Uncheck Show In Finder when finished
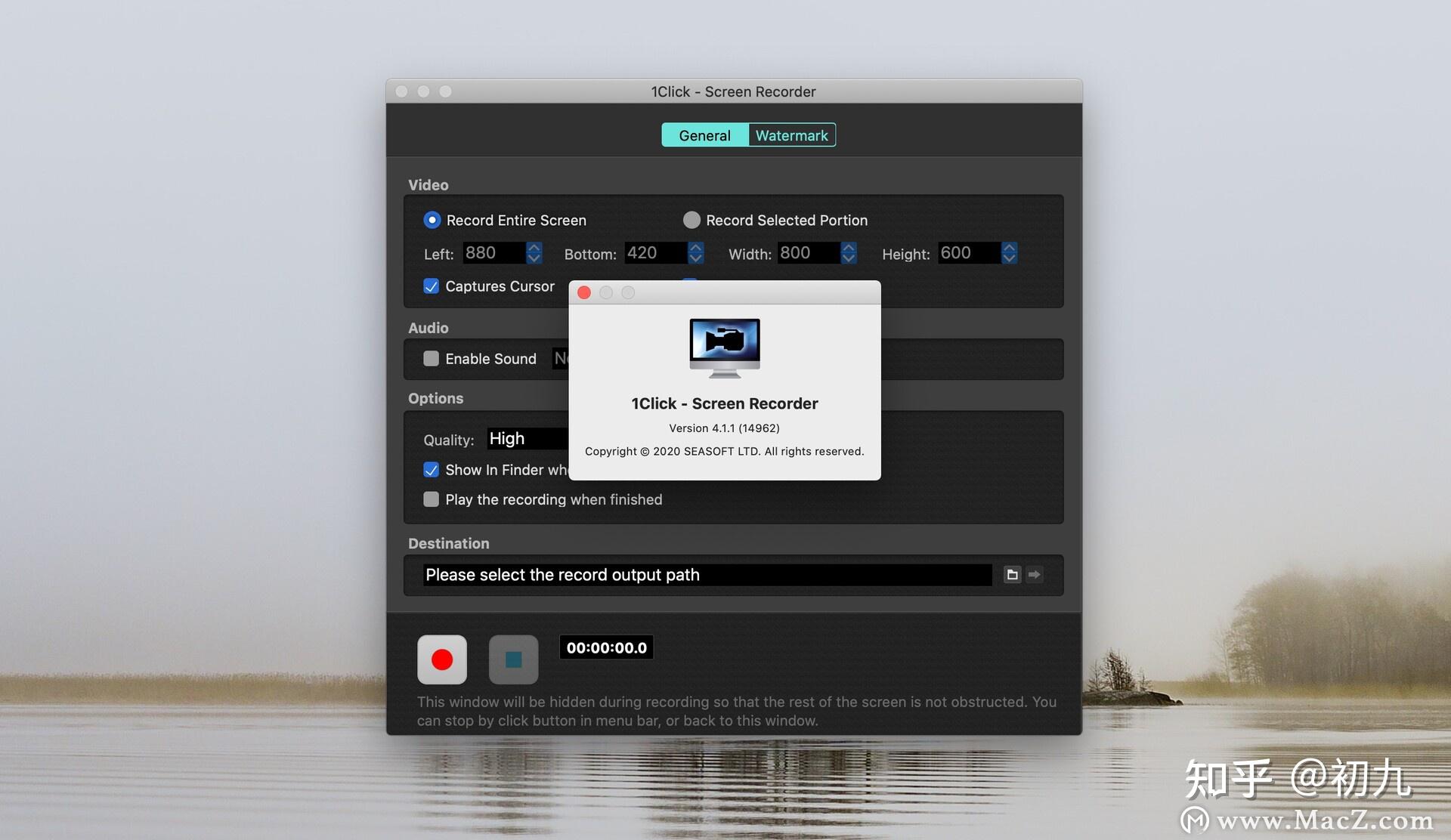Viewport: 1451px width, 840px height. point(431,470)
